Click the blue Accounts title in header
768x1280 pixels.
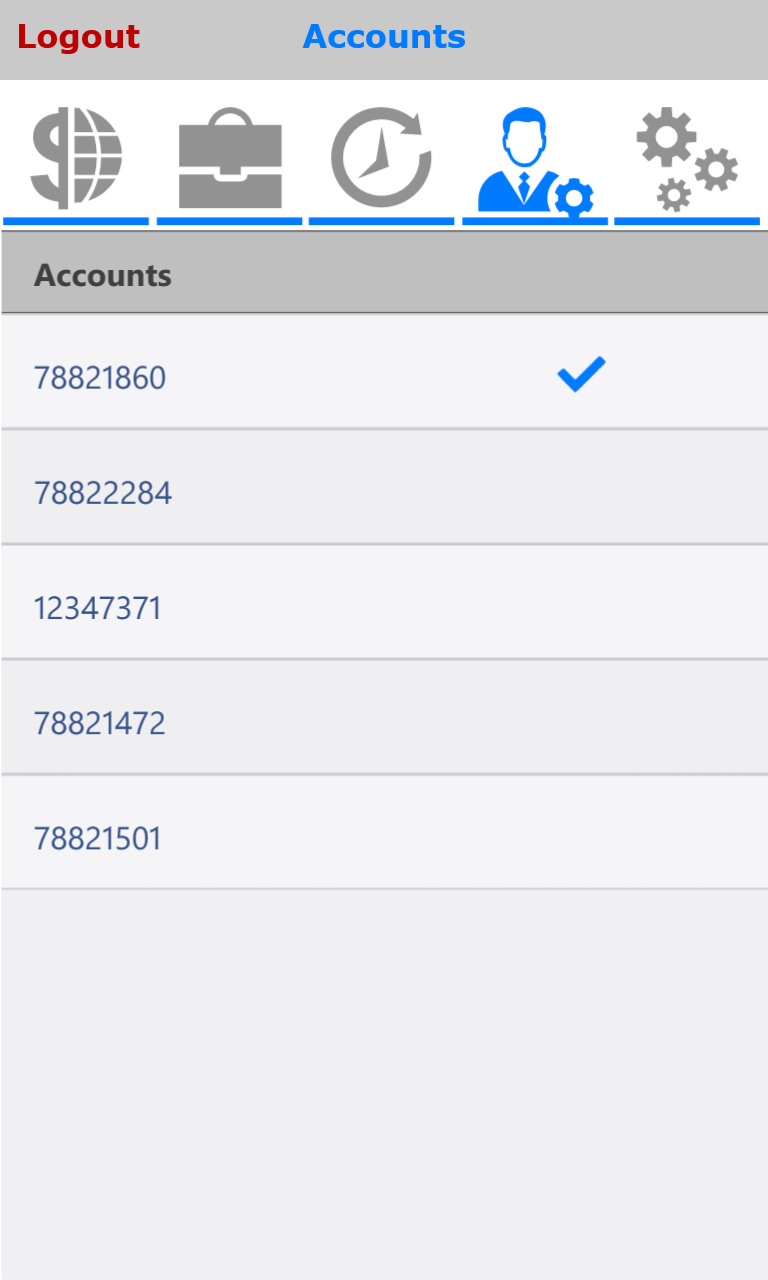click(x=384, y=37)
